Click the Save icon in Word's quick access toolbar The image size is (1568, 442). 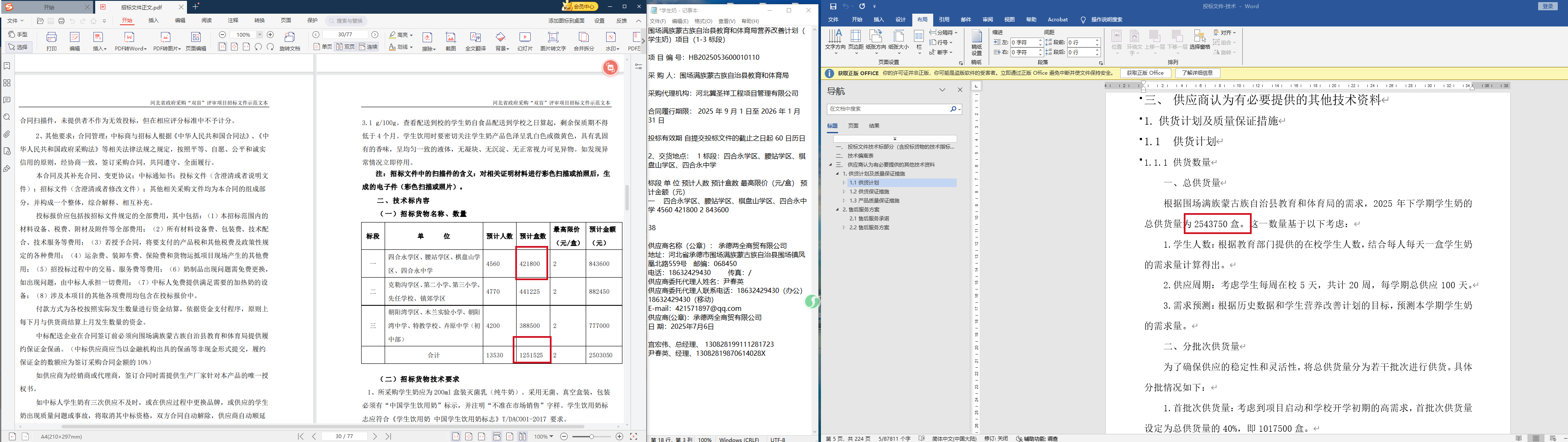coord(833,6)
